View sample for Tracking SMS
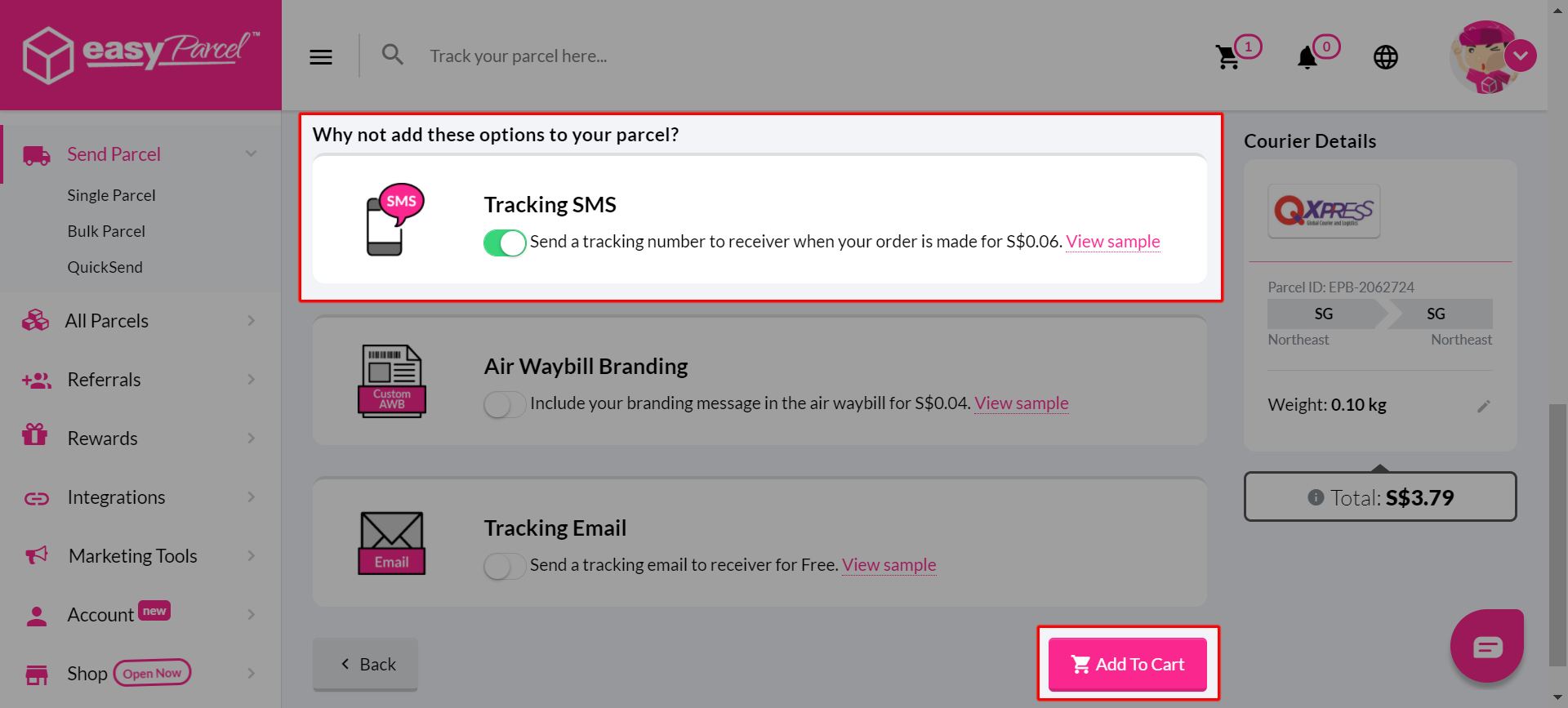This screenshot has height=708, width=1568. [x=1113, y=241]
